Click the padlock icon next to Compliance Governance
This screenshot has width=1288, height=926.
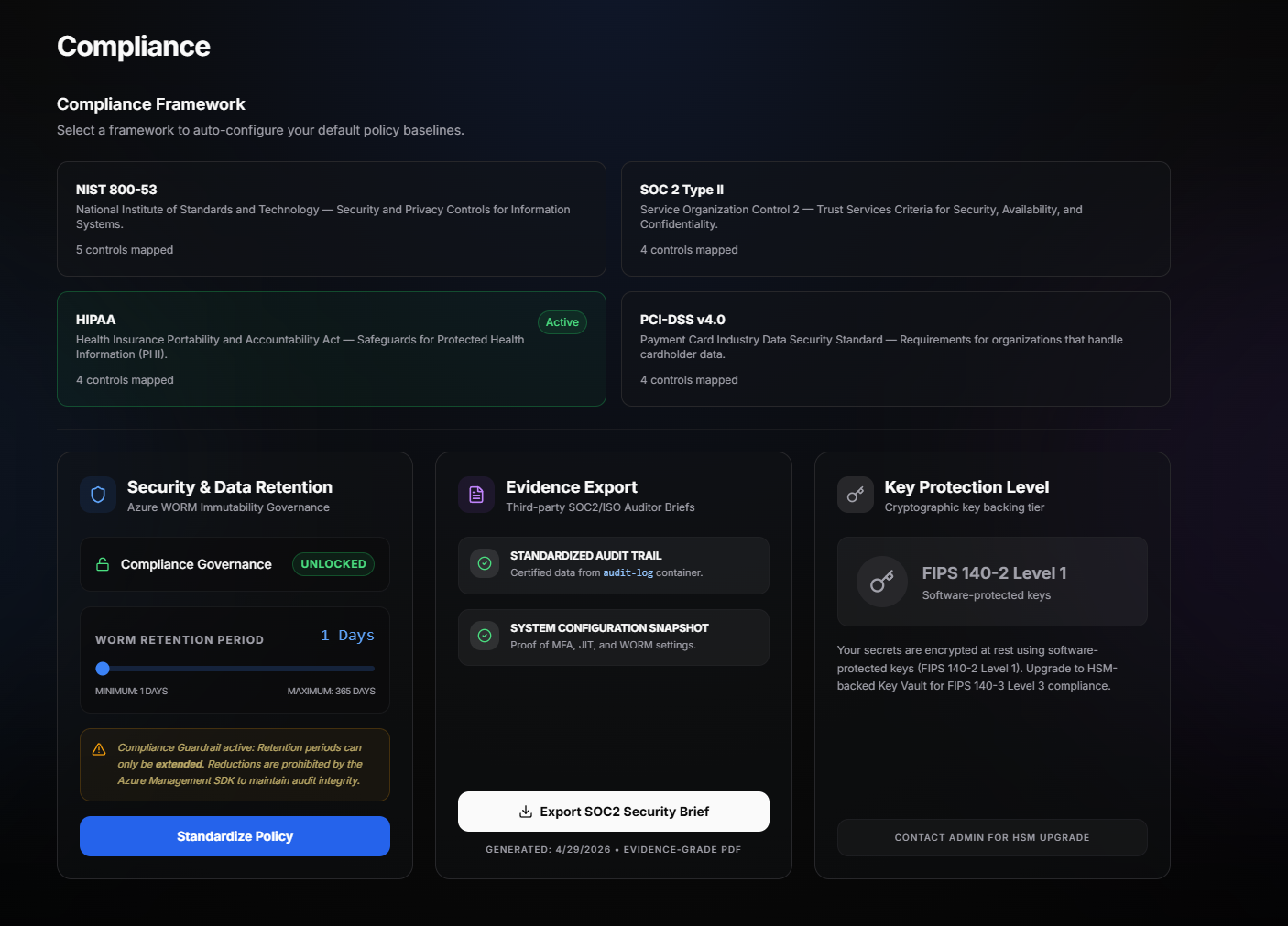pyautogui.click(x=103, y=564)
